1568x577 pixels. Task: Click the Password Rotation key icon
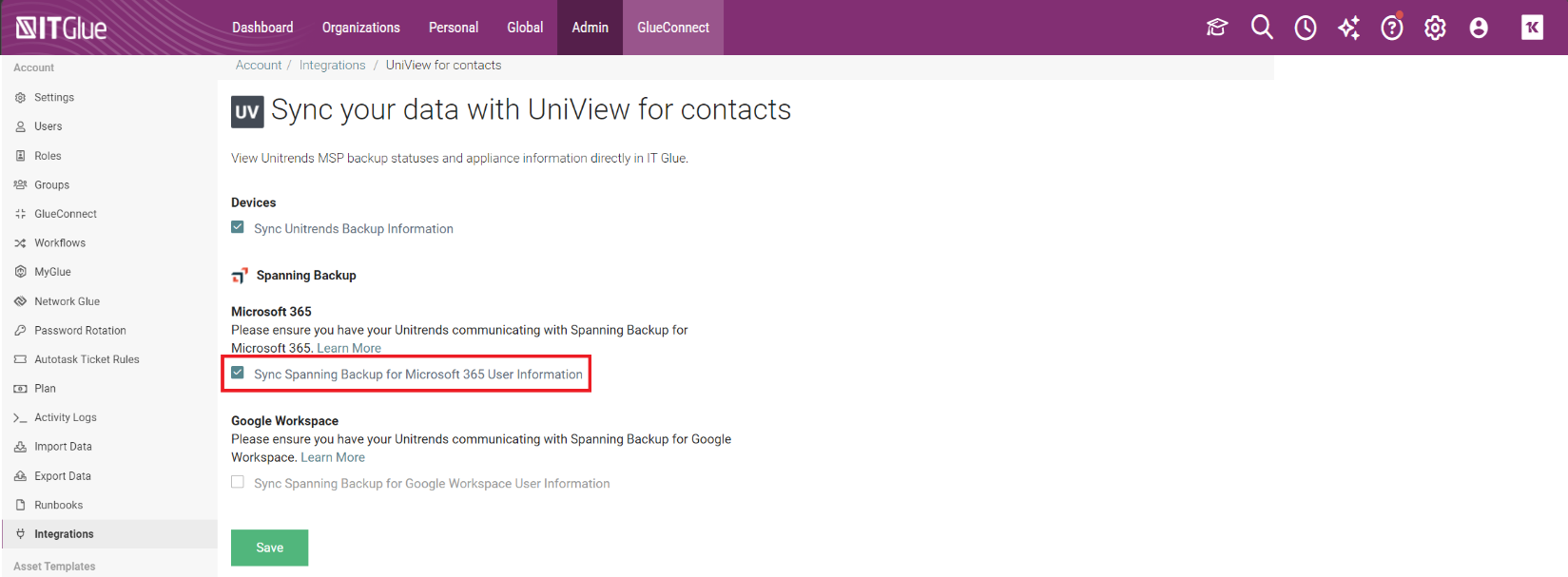click(x=20, y=331)
